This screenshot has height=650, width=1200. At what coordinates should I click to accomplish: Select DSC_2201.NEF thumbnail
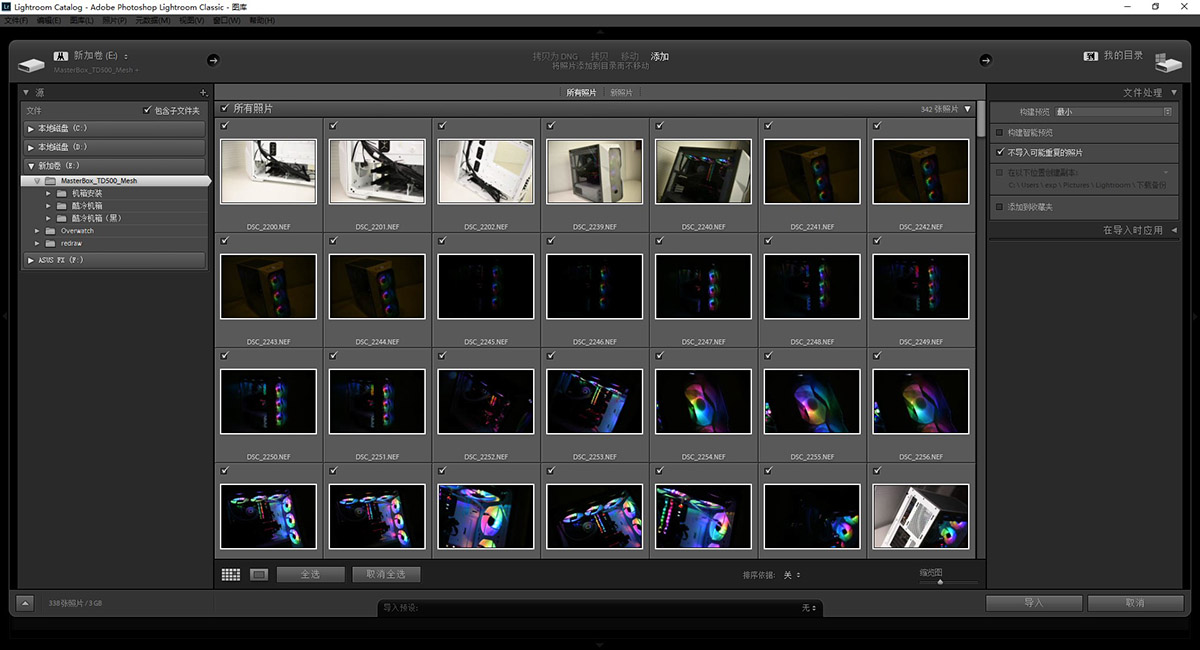[376, 172]
